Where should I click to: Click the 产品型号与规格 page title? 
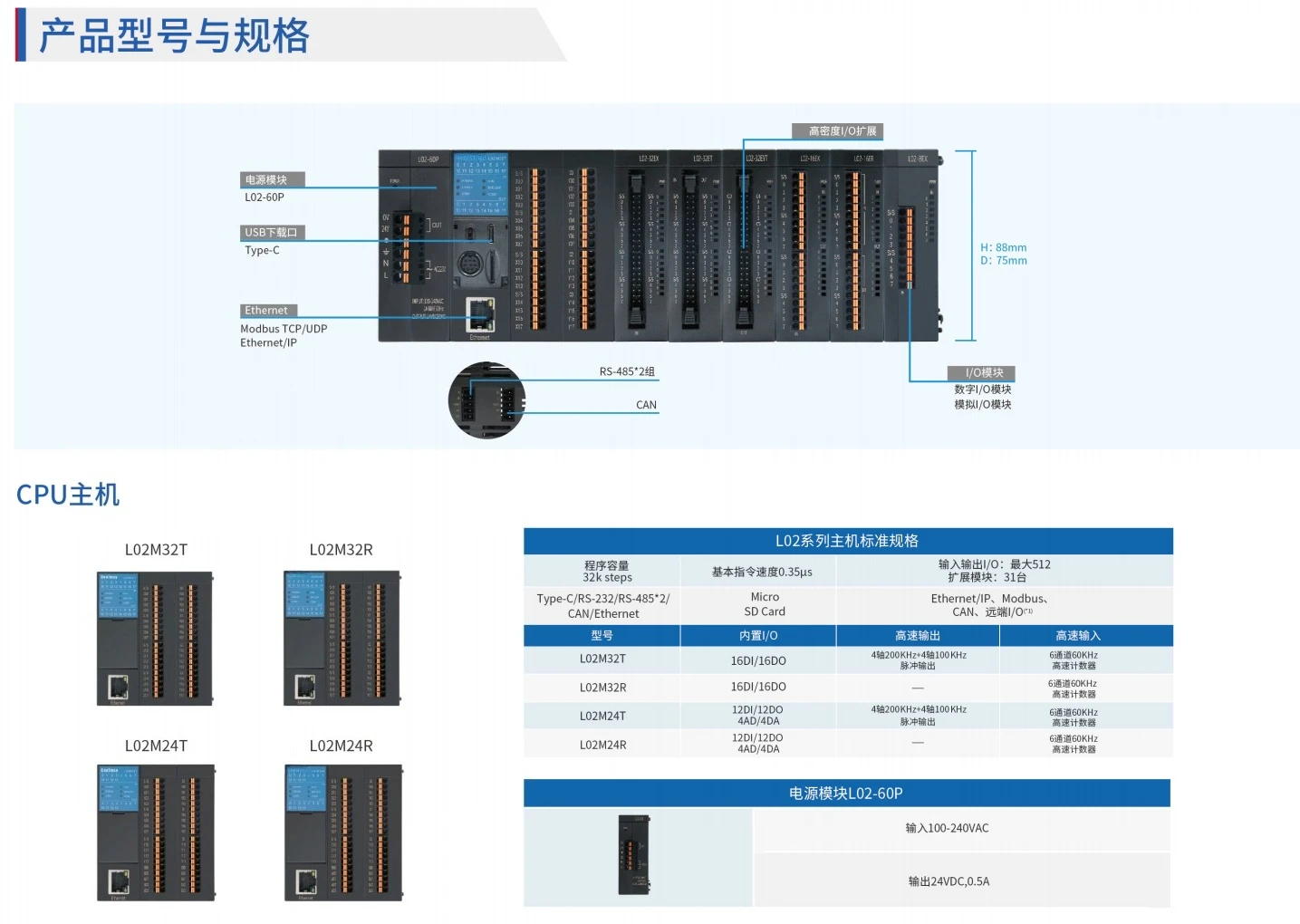[174, 36]
